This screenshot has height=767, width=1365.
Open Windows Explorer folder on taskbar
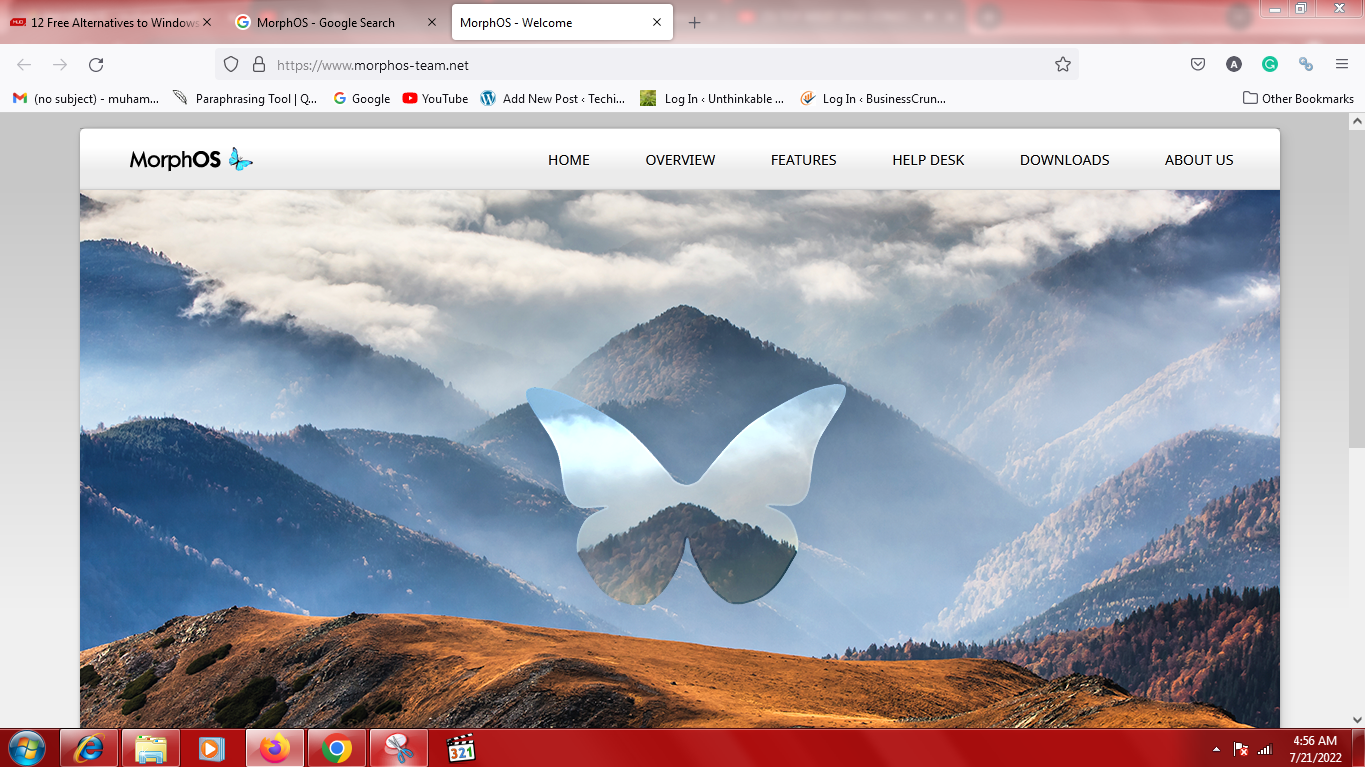coord(151,748)
